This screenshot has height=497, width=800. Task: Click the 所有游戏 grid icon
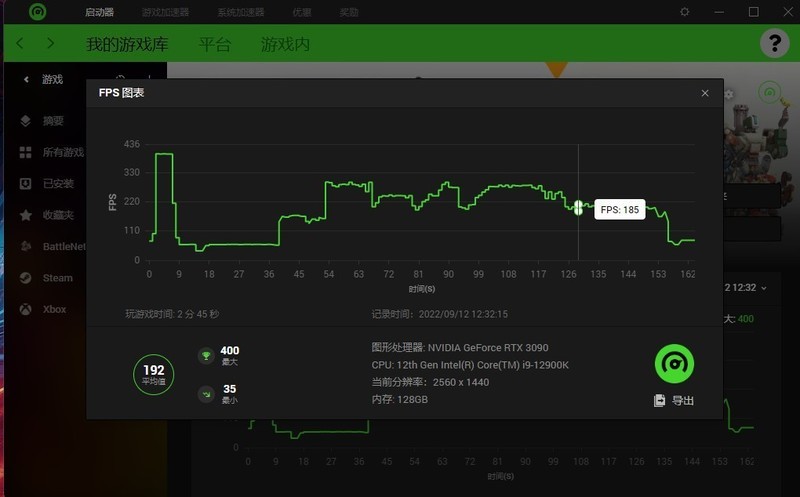pos(26,152)
